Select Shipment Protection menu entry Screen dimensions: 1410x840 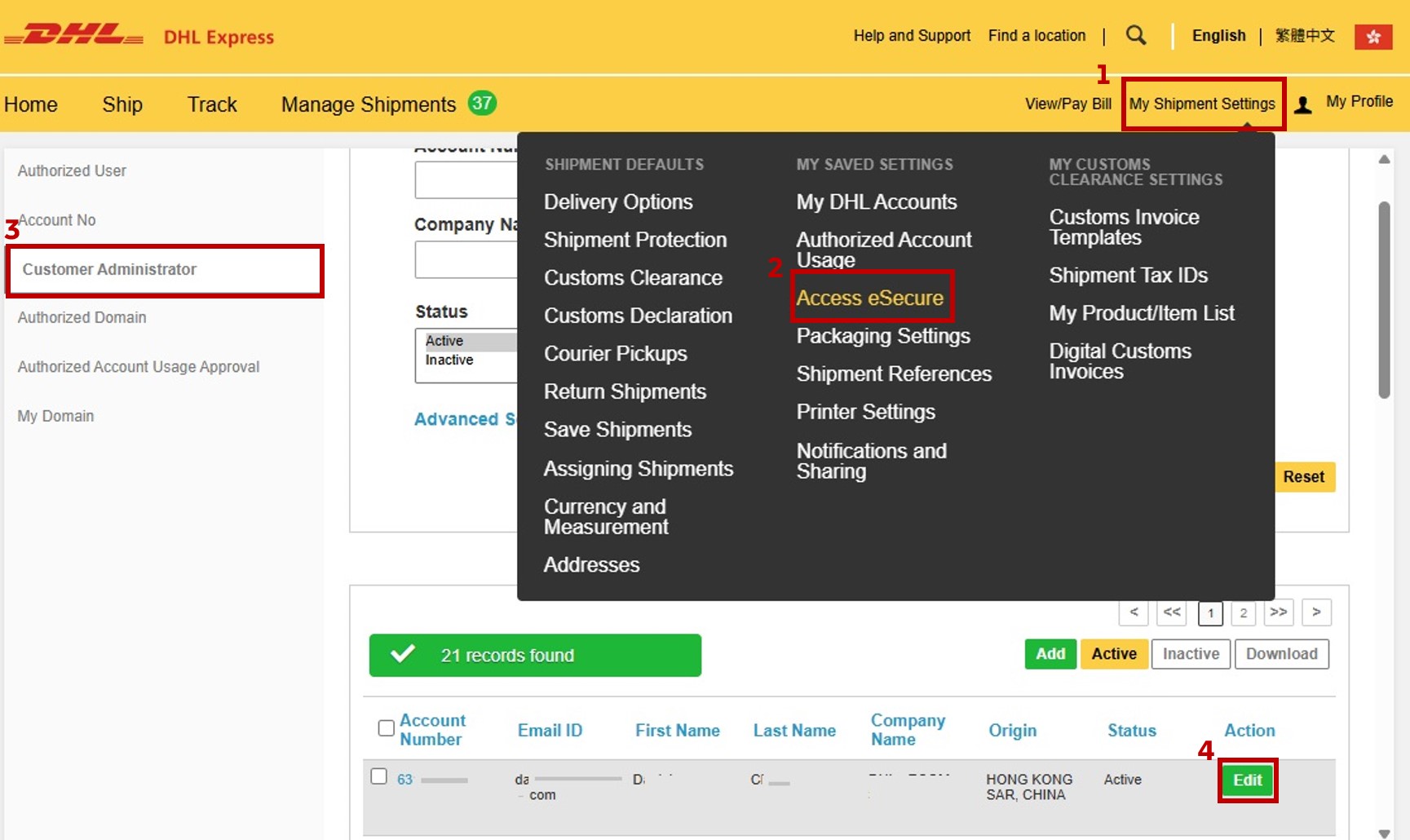coord(635,240)
